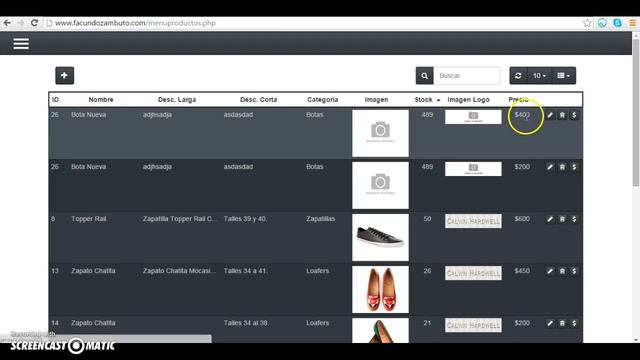This screenshot has height=360, width=640.
Task: Click dollar icon on Zapato Chatita $450 row
Action: click(x=574, y=271)
